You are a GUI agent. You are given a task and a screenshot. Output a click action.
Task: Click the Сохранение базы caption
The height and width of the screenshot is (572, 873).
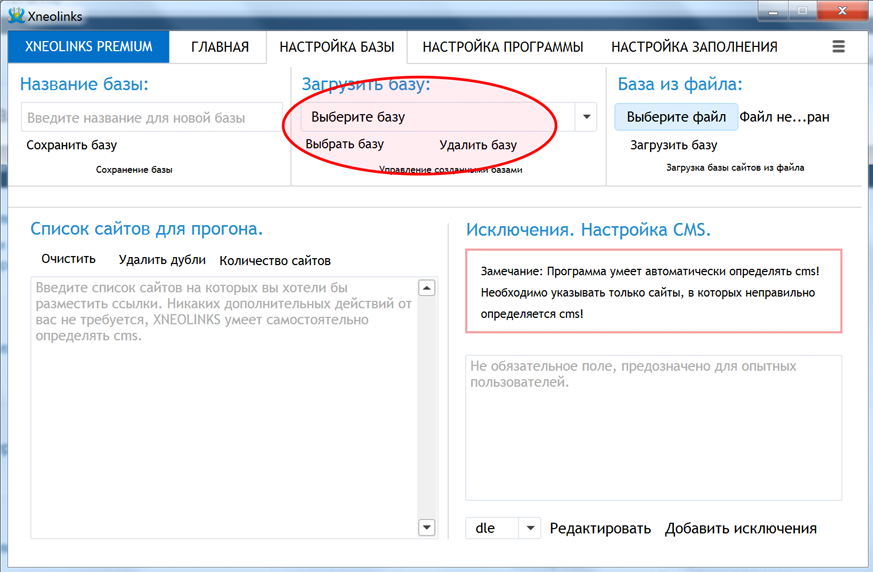click(134, 170)
